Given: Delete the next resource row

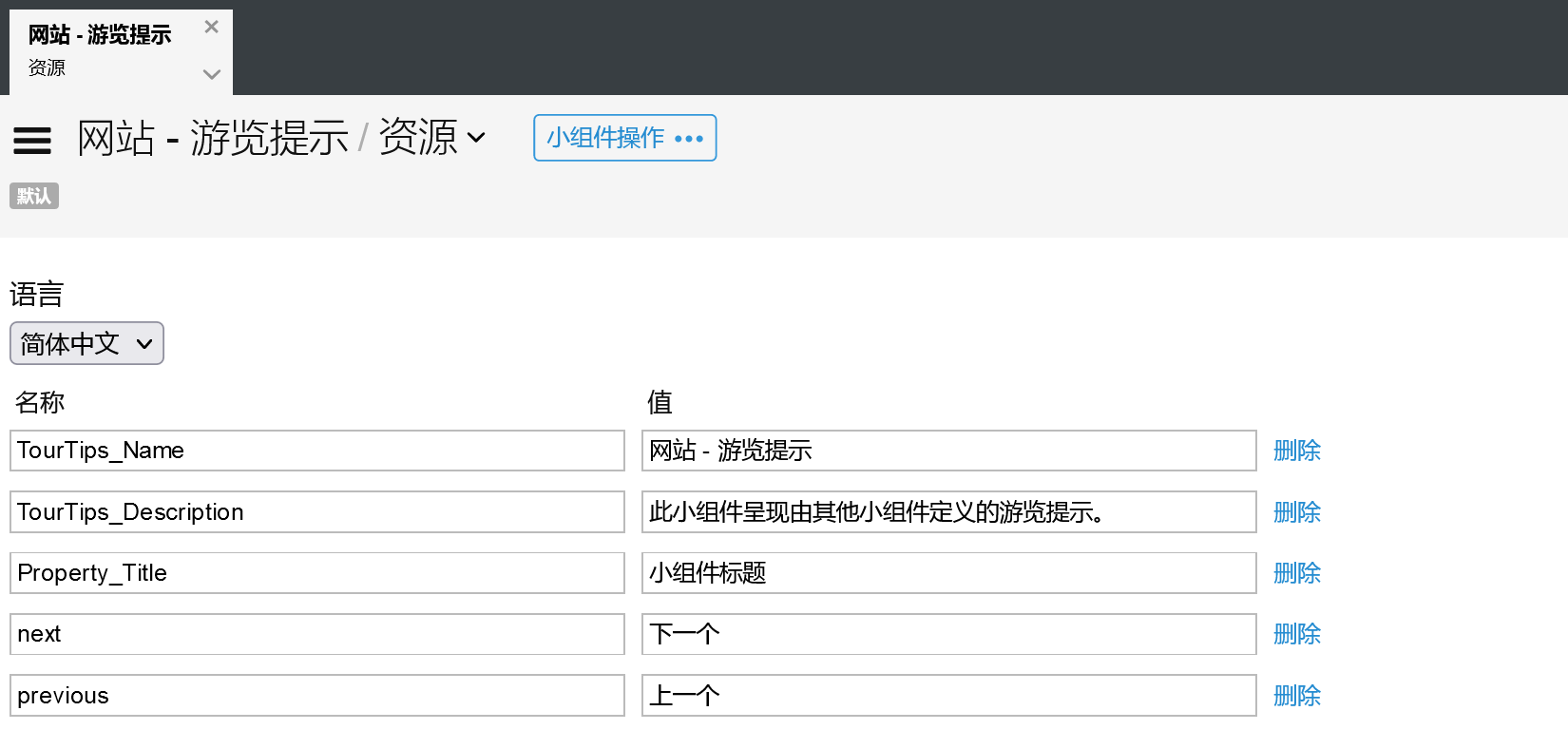Looking at the screenshot, I should [1296, 634].
